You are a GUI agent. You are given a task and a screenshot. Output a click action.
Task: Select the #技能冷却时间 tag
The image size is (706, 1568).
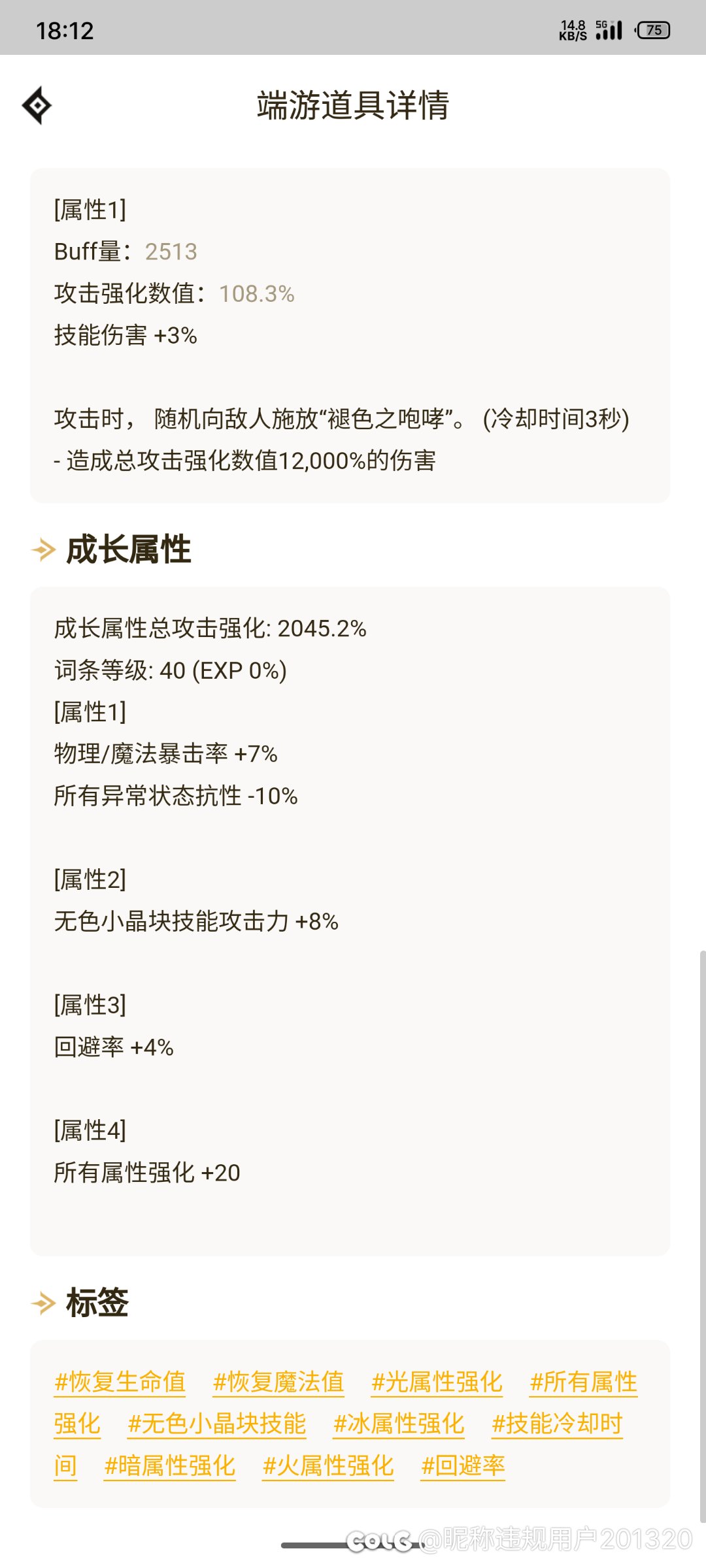click(x=557, y=1424)
